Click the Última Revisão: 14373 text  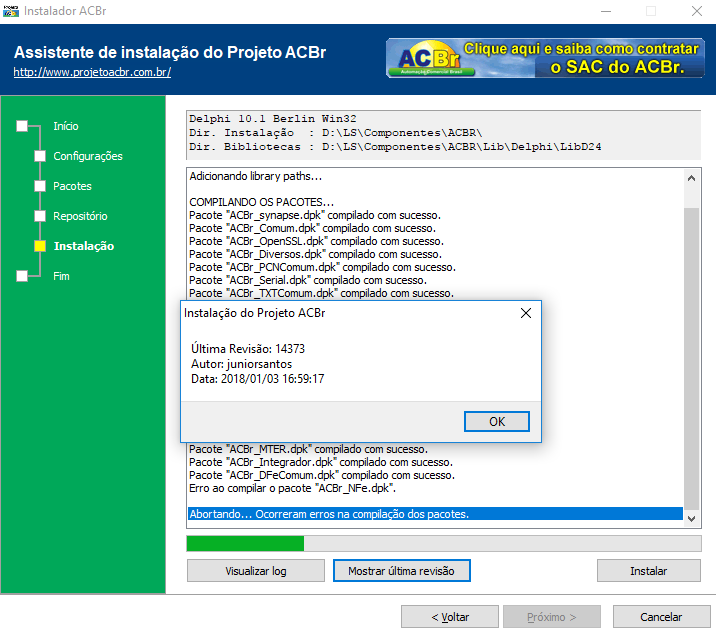pyautogui.click(x=247, y=349)
